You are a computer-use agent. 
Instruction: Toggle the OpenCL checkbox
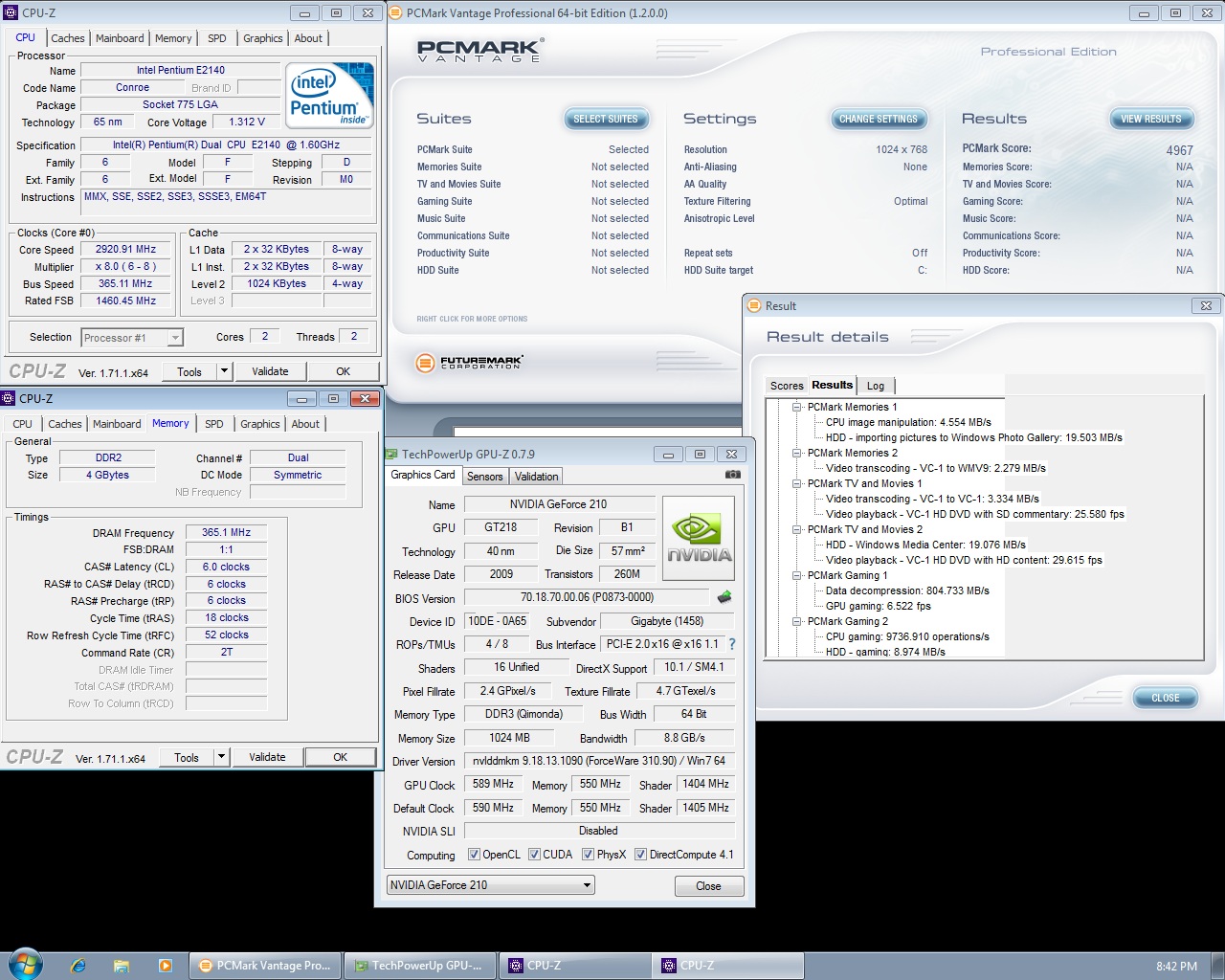point(474,855)
